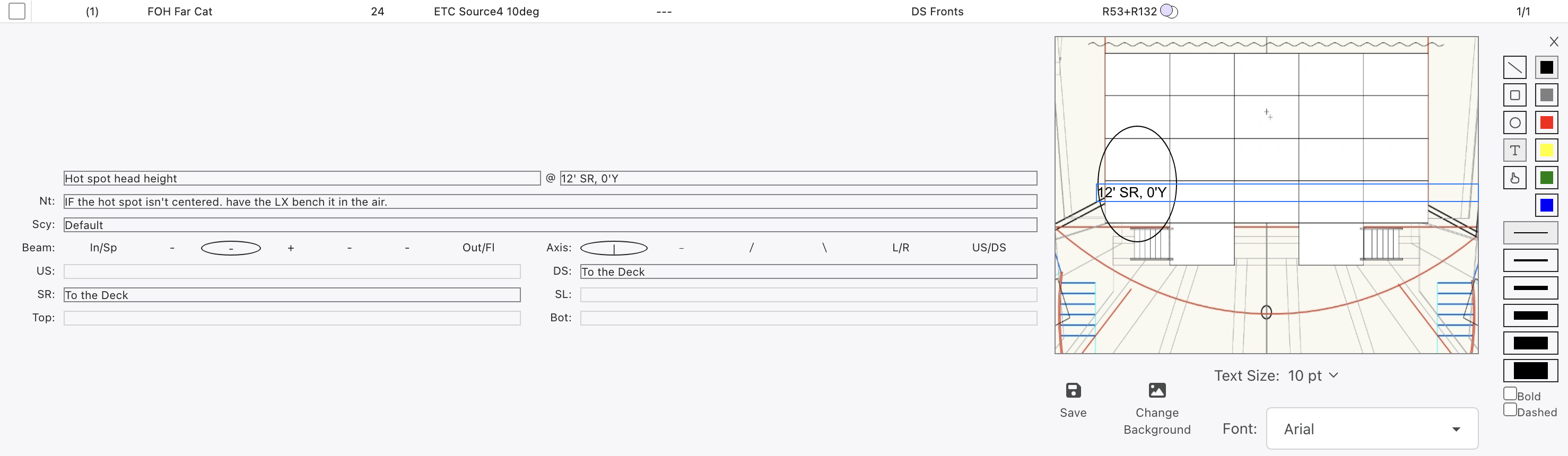The height and width of the screenshot is (456, 1568).
Task: Close the drawing tools panel
Action: coord(1553,41)
